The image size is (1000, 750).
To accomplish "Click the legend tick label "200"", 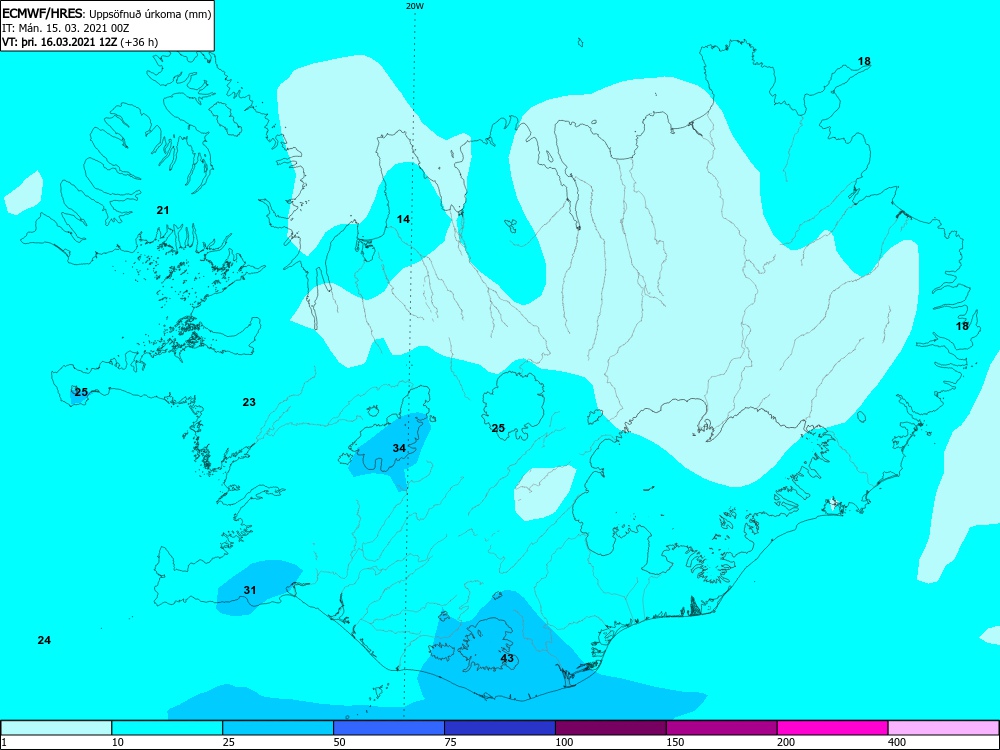I will [787, 742].
